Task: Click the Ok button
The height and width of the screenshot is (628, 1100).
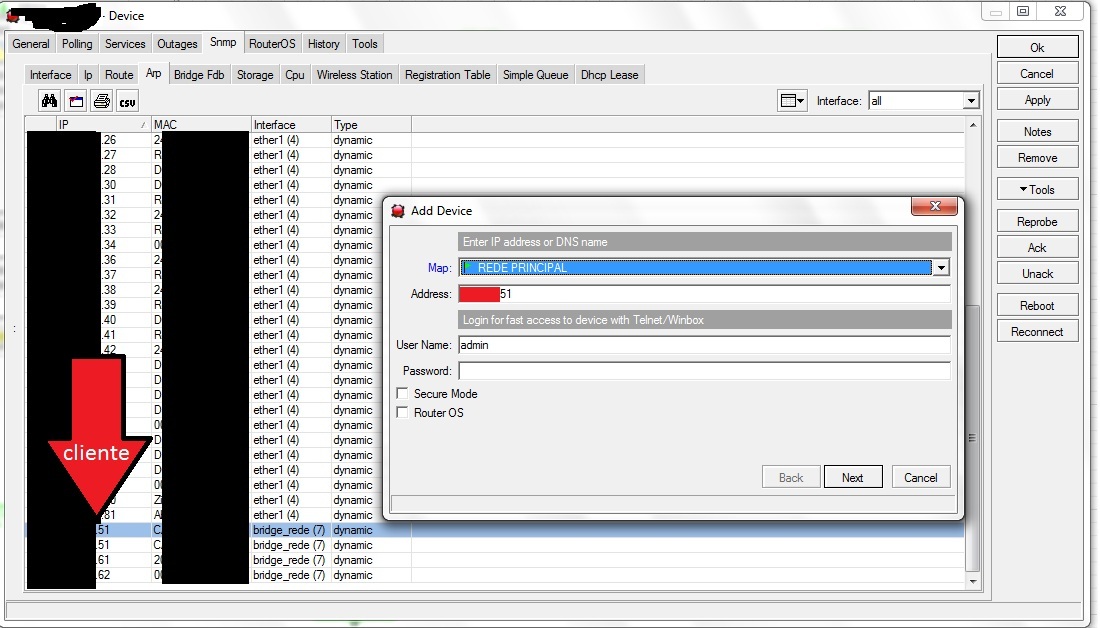Action: [1037, 47]
